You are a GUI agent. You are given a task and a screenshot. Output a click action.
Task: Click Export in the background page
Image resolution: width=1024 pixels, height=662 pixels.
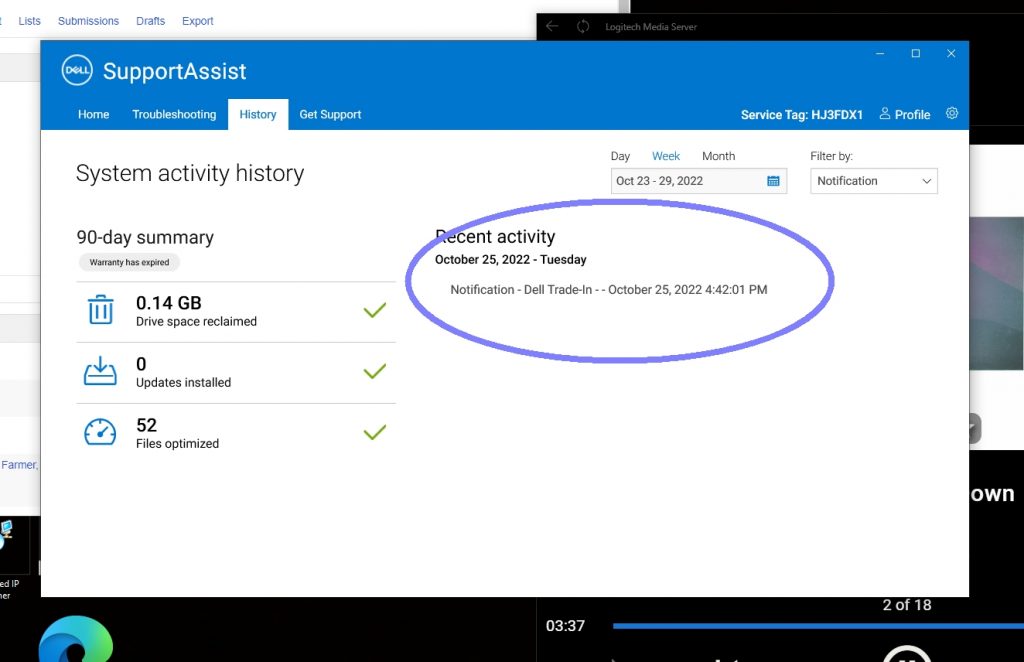tap(197, 21)
